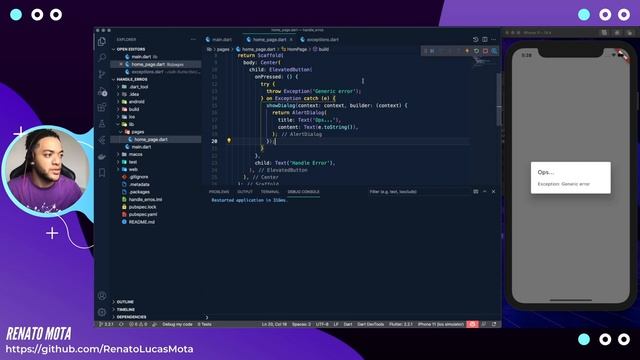Collapse the HANDLE_ERROS project section
This screenshot has width=640, height=360.
click(x=132, y=79)
